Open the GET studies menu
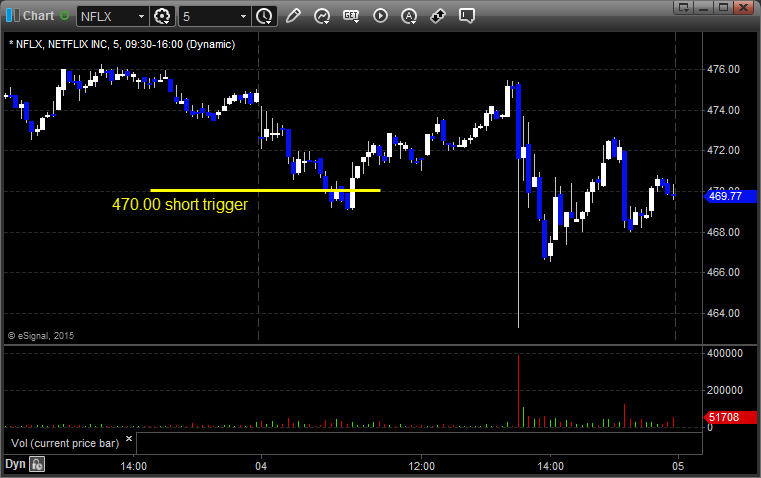Screen dimensions: 761x478 click(x=351, y=16)
